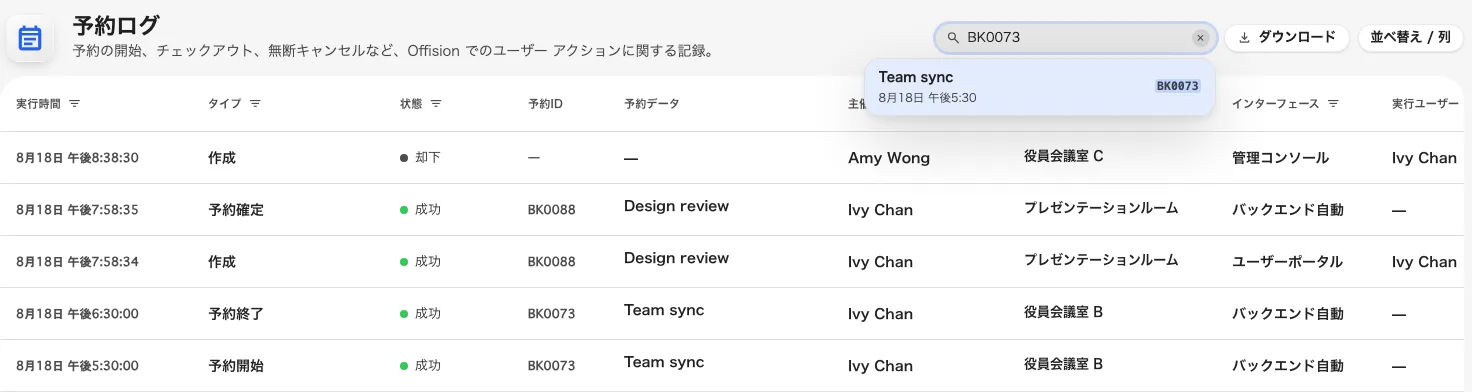Image resolution: width=1472 pixels, height=392 pixels.
Task: Click 役員会議室 B in the 予約開始 row
Action: pyautogui.click(x=1064, y=364)
